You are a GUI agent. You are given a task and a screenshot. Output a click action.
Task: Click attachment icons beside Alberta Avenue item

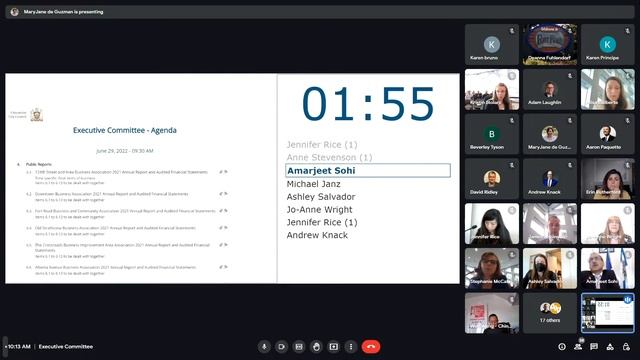click(223, 267)
